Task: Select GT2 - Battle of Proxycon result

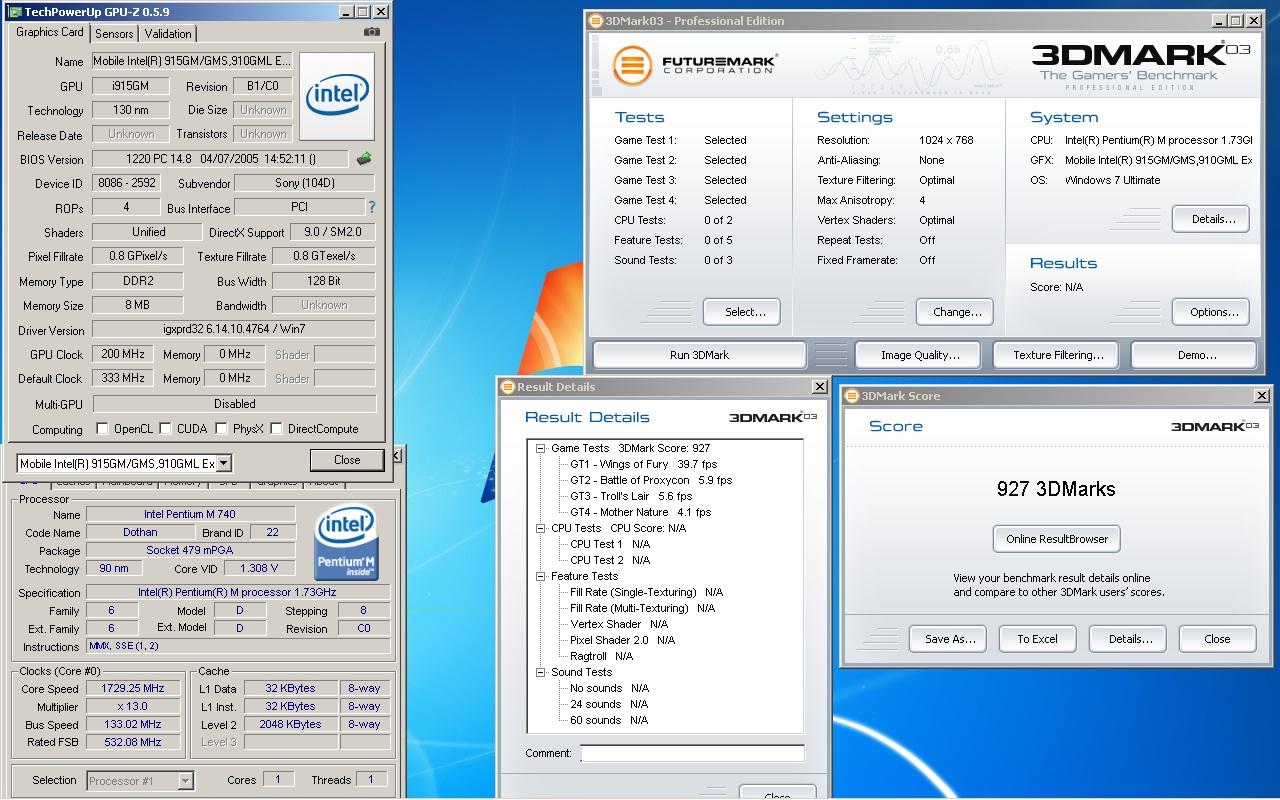Action: point(651,481)
